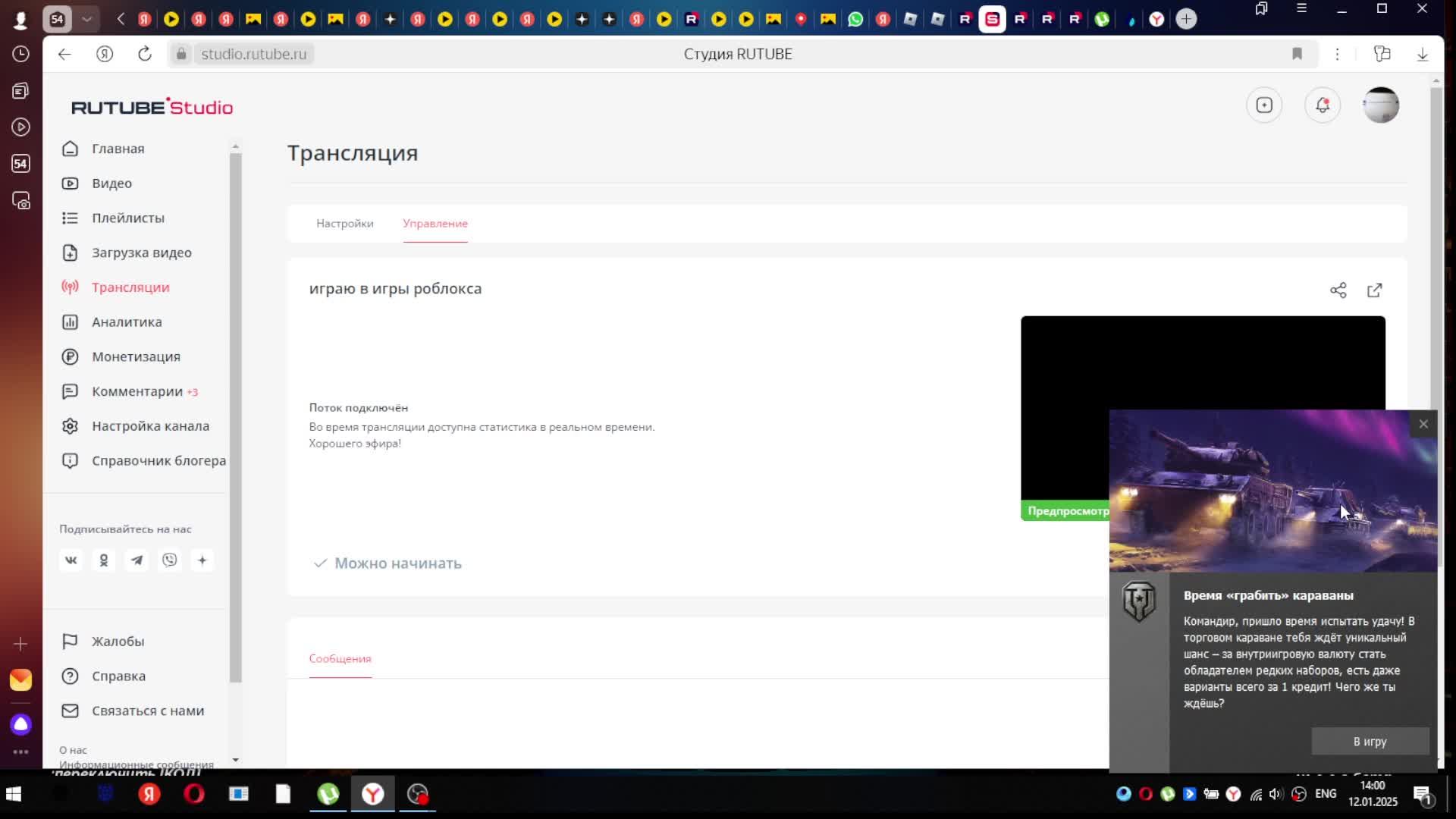The height and width of the screenshot is (819, 1456).
Task: Select the Сообщения tab
Action: pos(340,658)
